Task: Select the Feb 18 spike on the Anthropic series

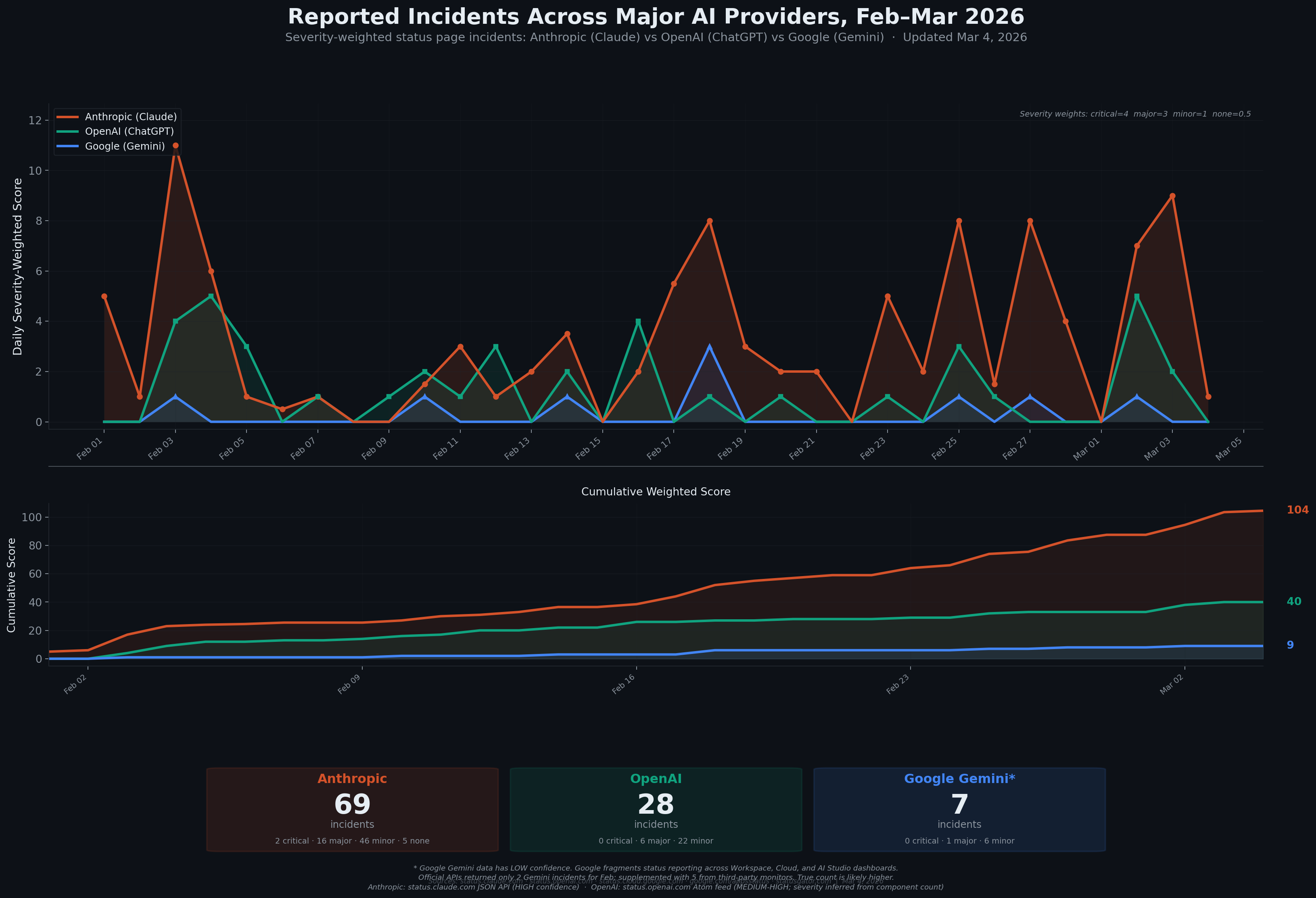Action: pyautogui.click(x=710, y=220)
